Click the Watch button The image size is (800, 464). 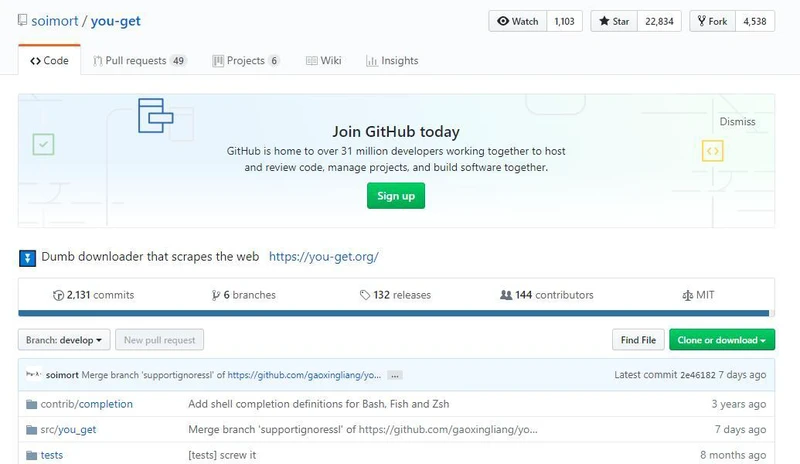[x=518, y=21]
